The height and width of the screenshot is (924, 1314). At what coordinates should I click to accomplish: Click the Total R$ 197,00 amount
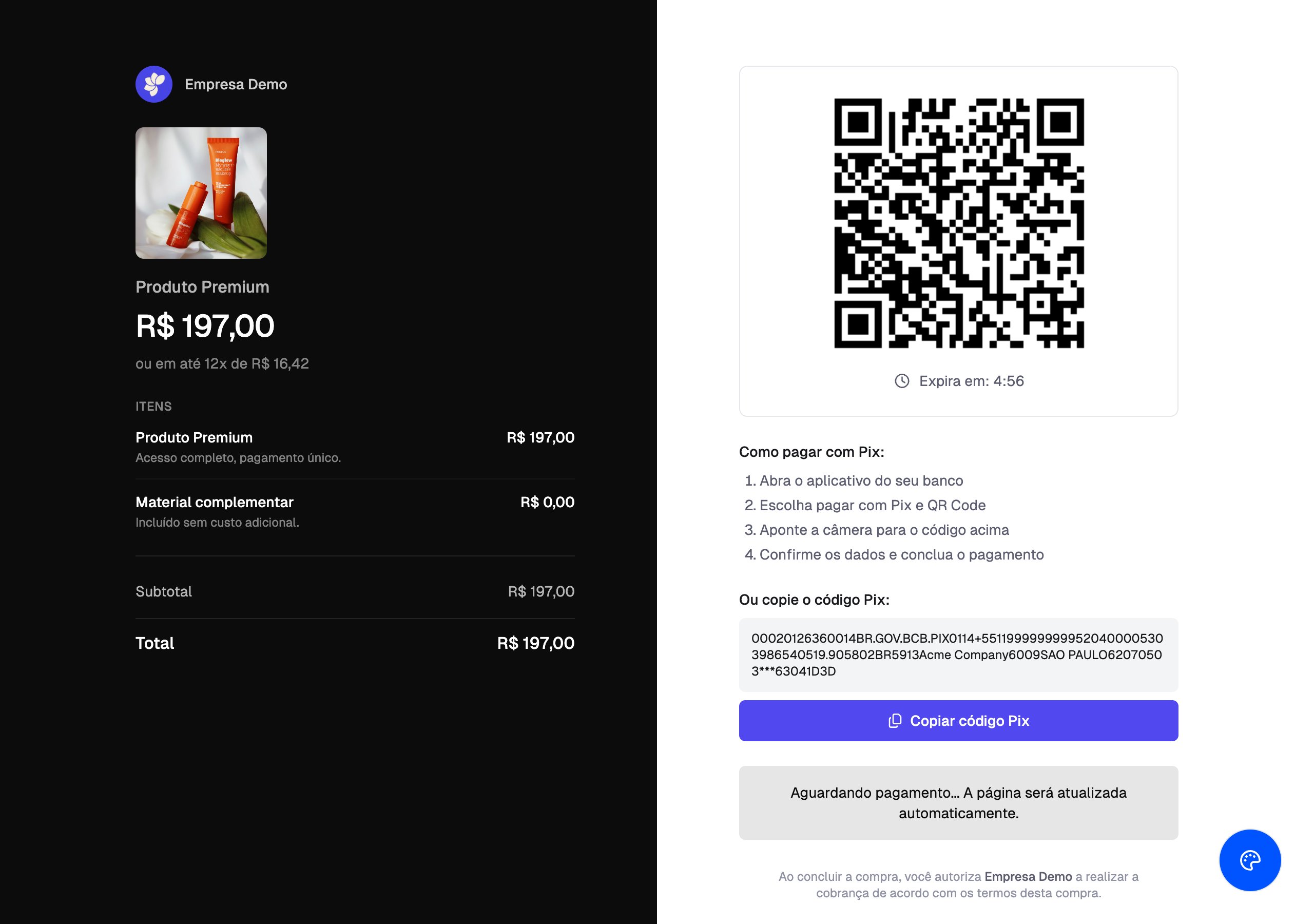click(536, 643)
